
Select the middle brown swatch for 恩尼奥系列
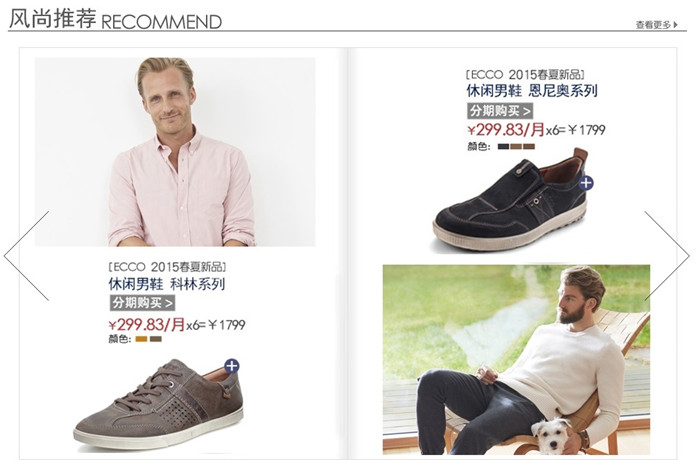pos(516,146)
